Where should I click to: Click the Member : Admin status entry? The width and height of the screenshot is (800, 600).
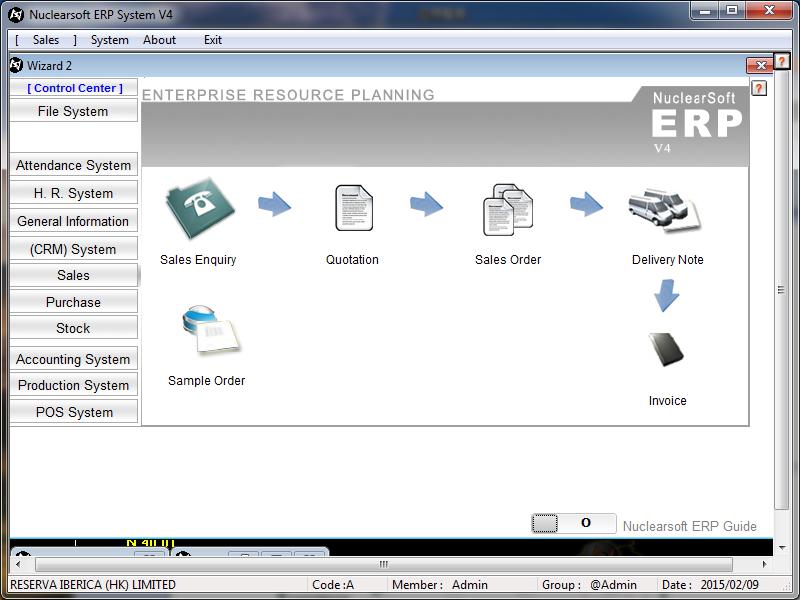pos(440,585)
